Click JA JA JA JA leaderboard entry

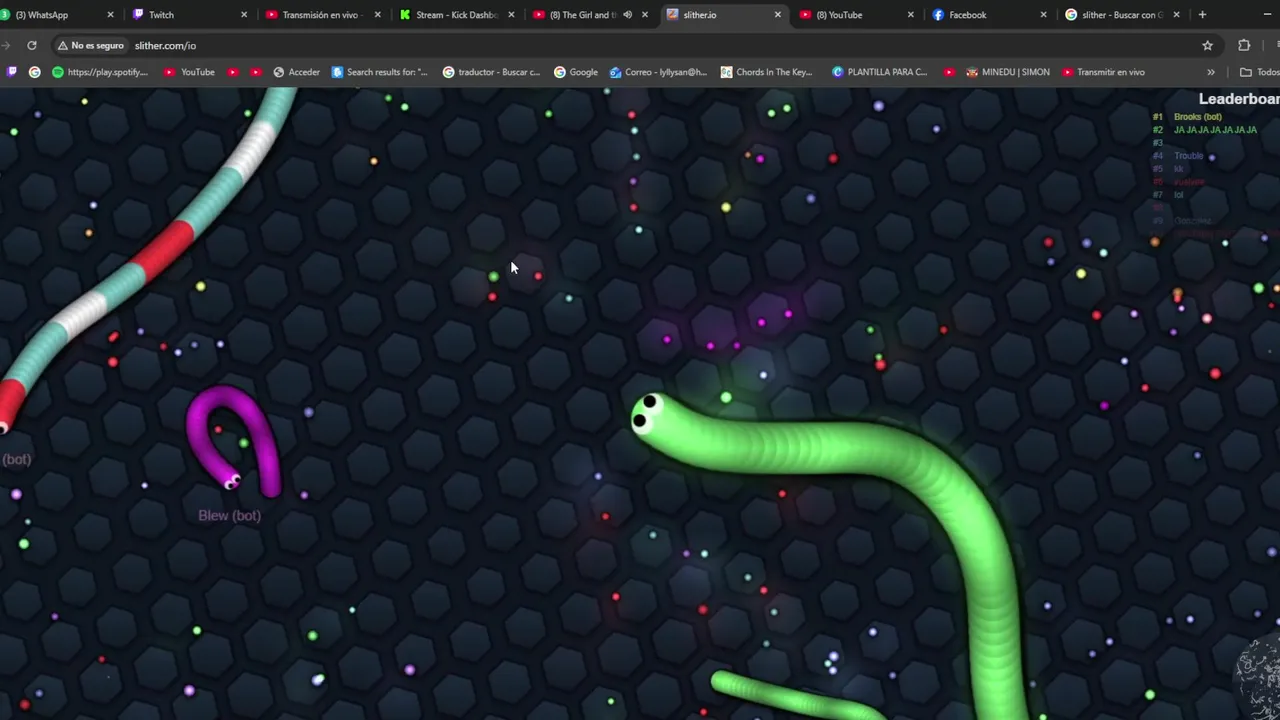click(x=1215, y=130)
